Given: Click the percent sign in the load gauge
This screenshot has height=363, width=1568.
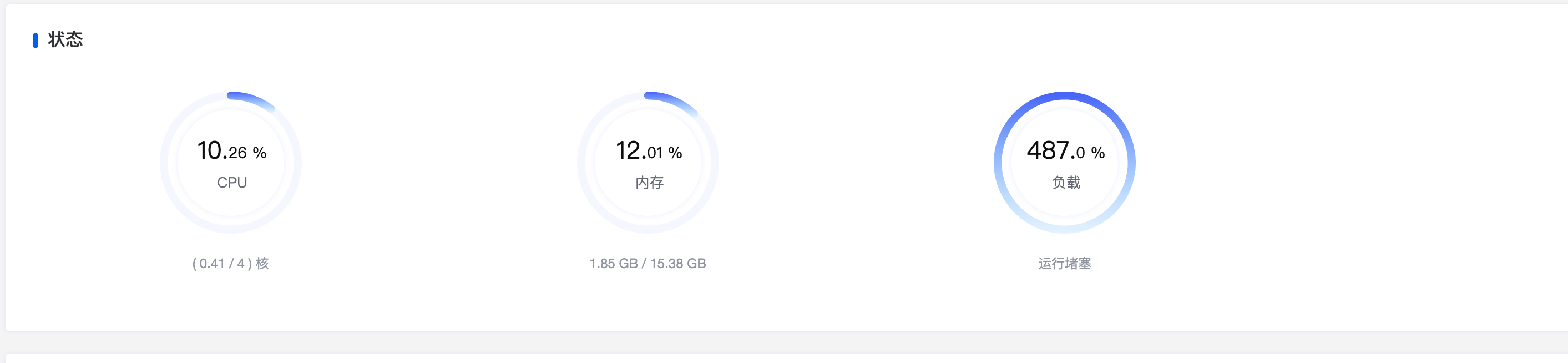Looking at the screenshot, I should coord(1097,153).
